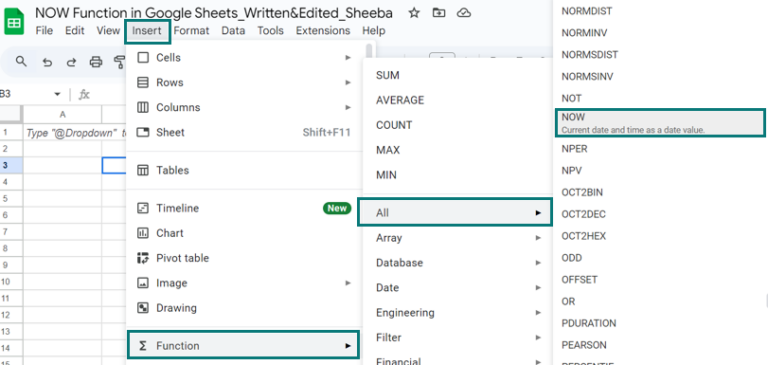This screenshot has height=365, width=768.
Task: Choose Drawing from the Insert menu
Action: click(244, 308)
